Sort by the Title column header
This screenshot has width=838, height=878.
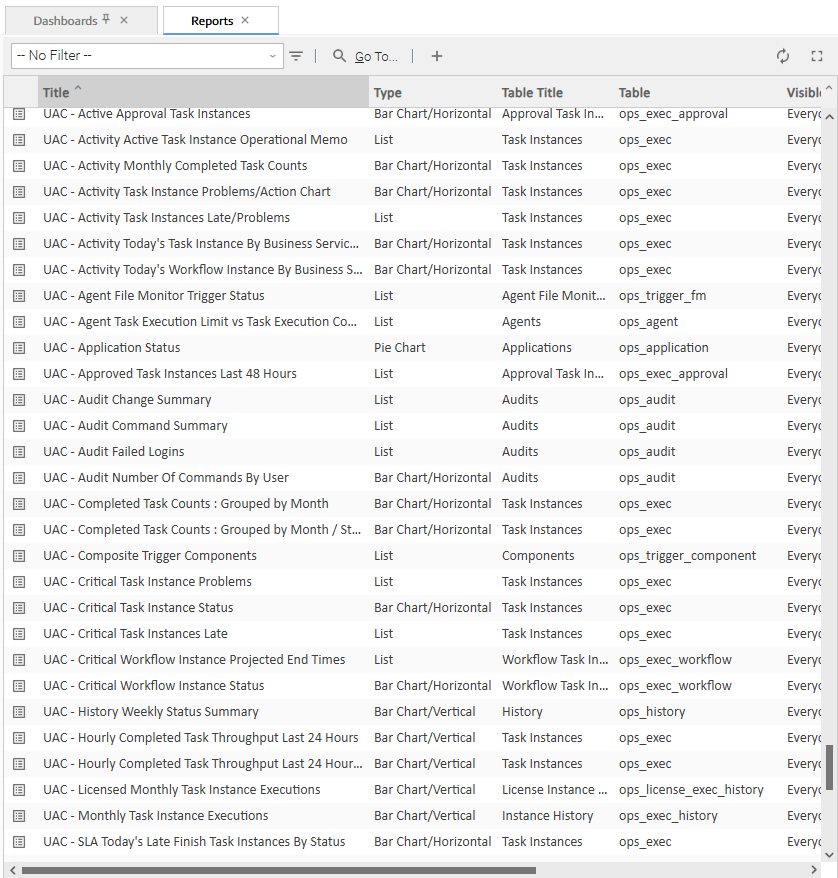click(56, 93)
